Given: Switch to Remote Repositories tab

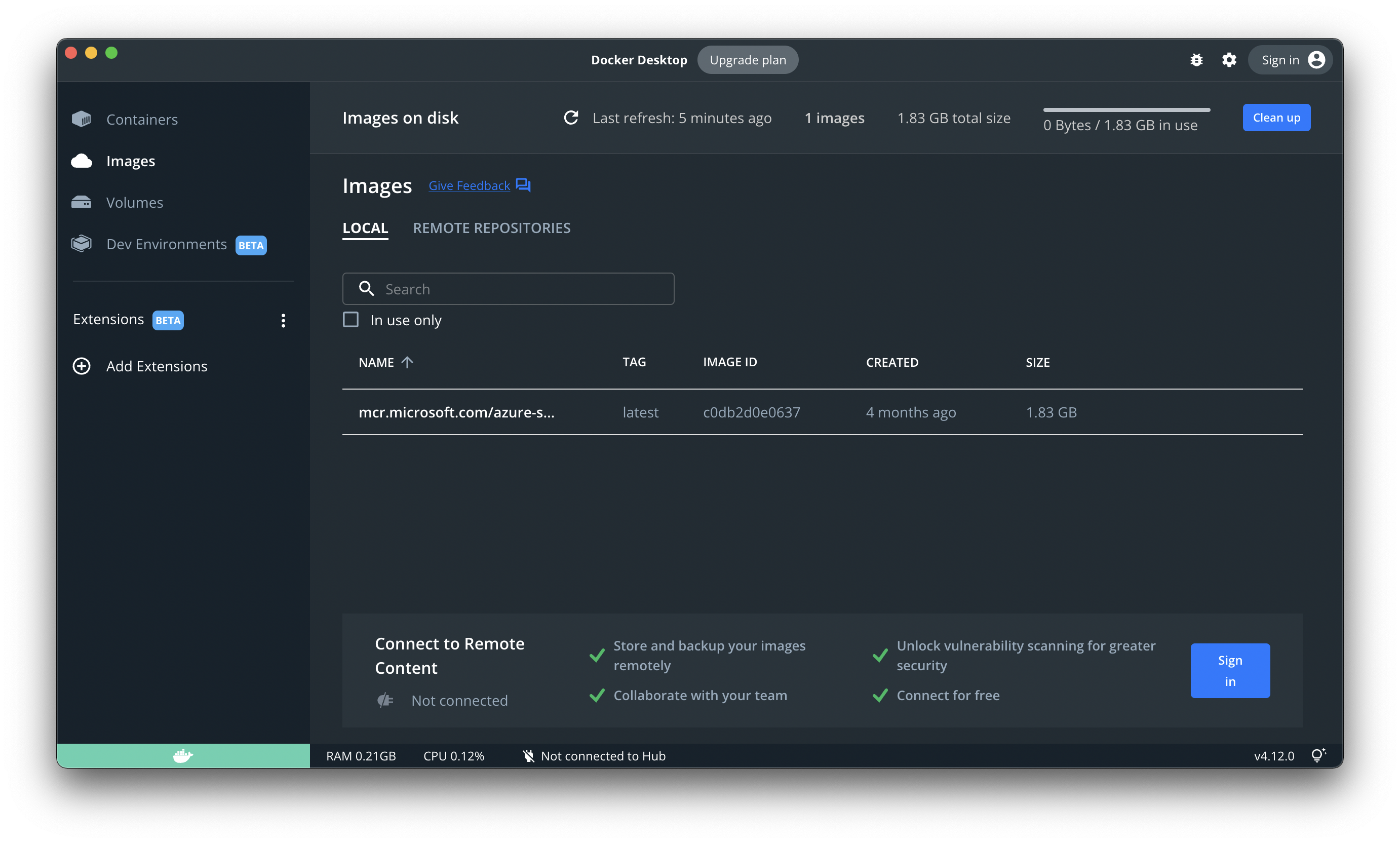Looking at the screenshot, I should coord(491,228).
